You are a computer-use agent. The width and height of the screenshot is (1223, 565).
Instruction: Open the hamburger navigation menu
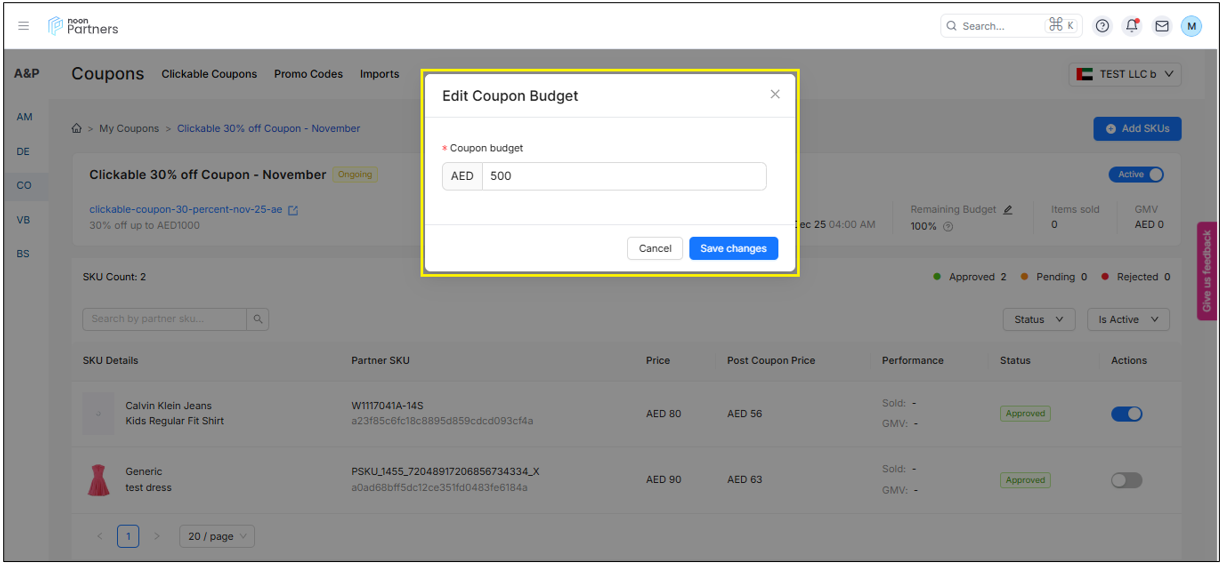[x=24, y=26]
